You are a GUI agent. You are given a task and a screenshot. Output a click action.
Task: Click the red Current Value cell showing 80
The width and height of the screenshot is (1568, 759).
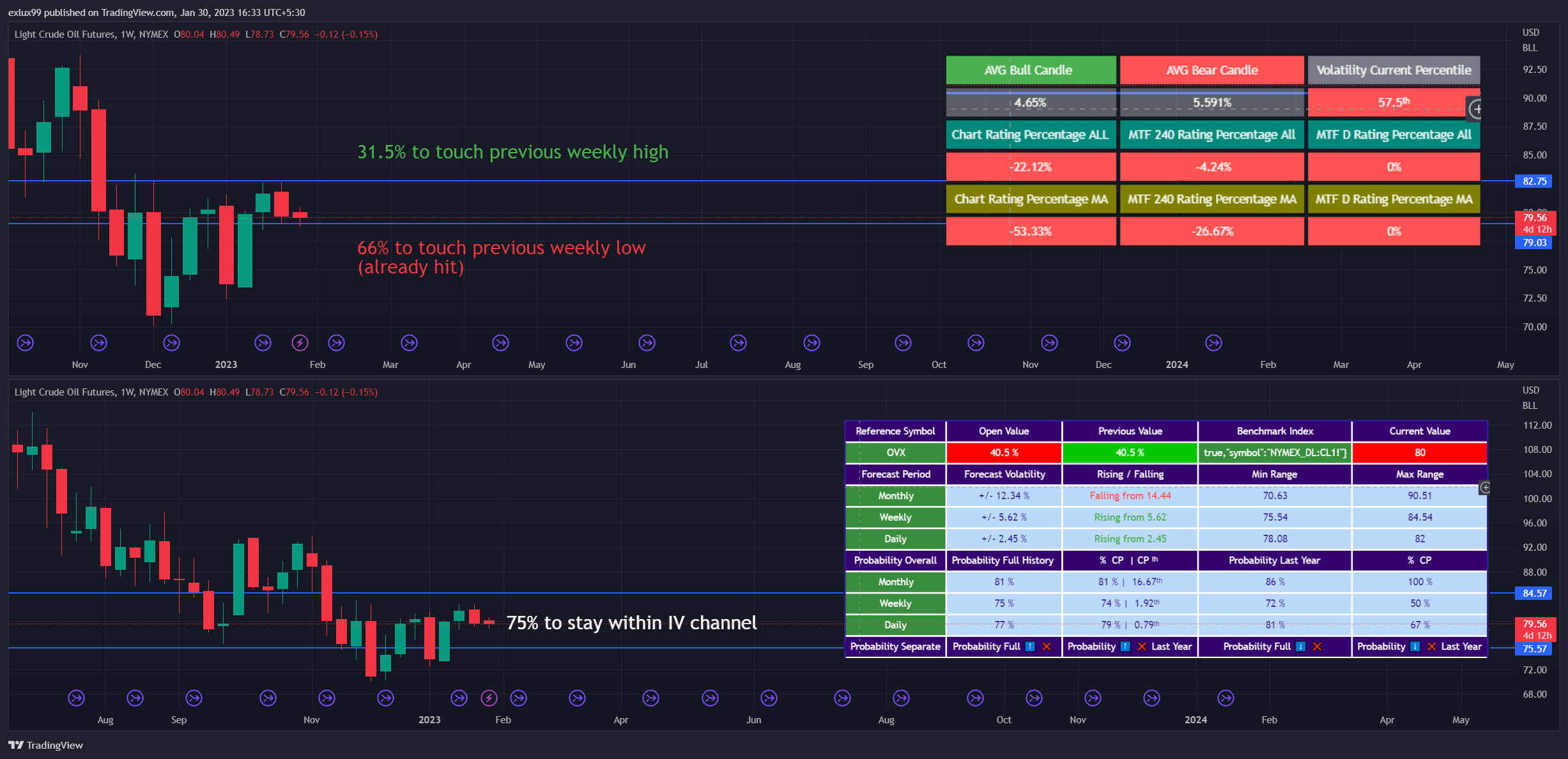click(1420, 452)
